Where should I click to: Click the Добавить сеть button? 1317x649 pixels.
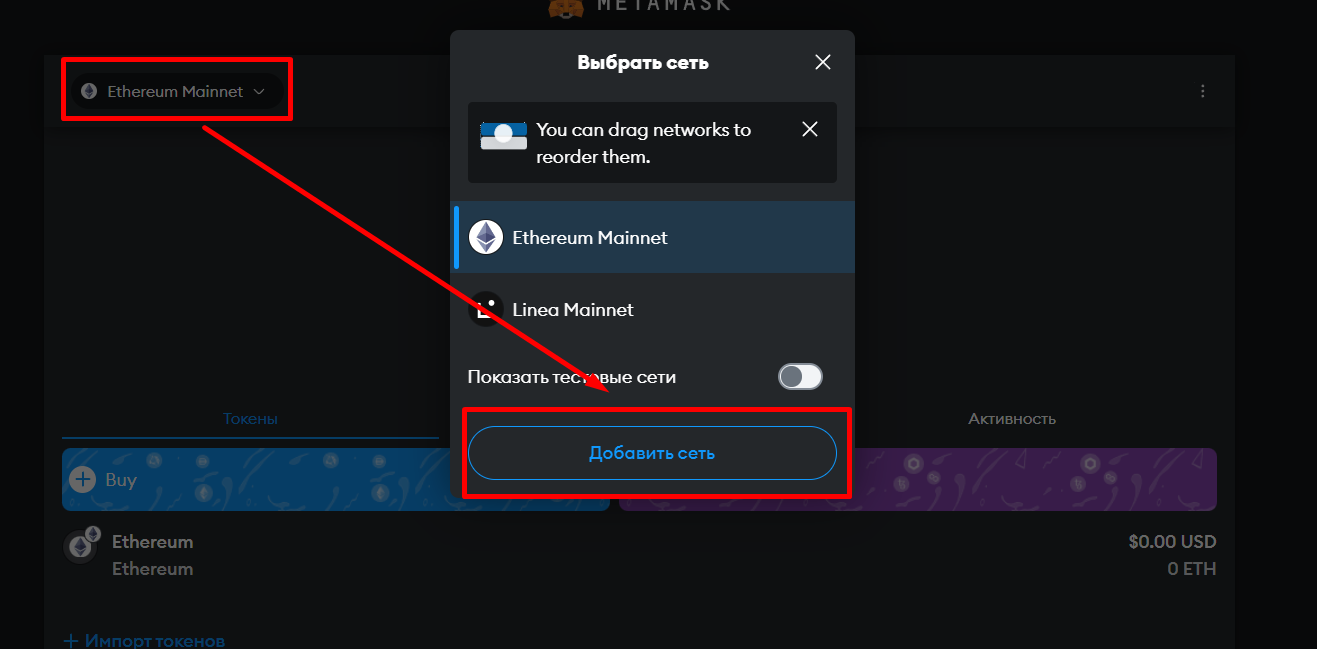[652, 453]
